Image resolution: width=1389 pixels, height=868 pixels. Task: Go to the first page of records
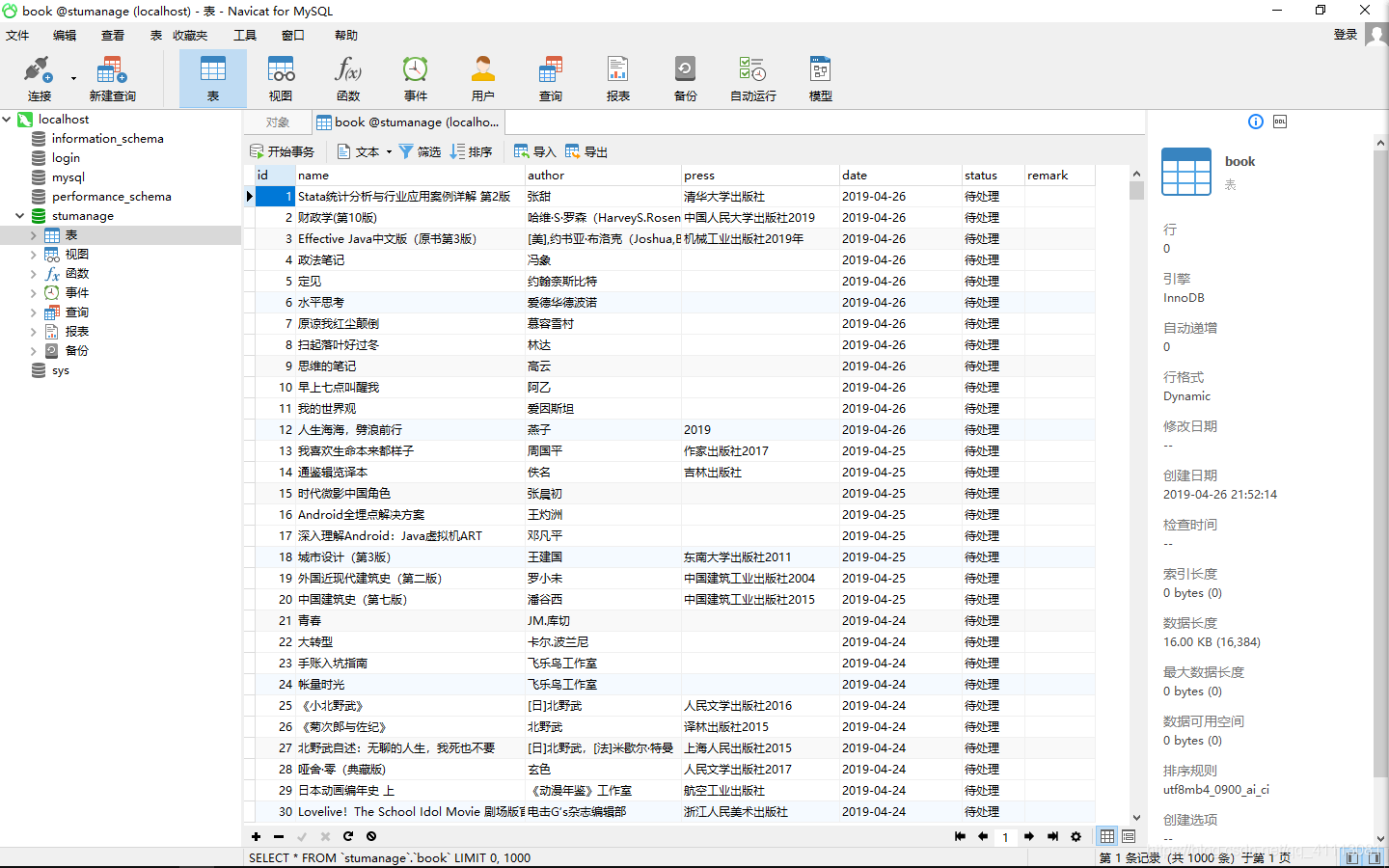click(960, 836)
